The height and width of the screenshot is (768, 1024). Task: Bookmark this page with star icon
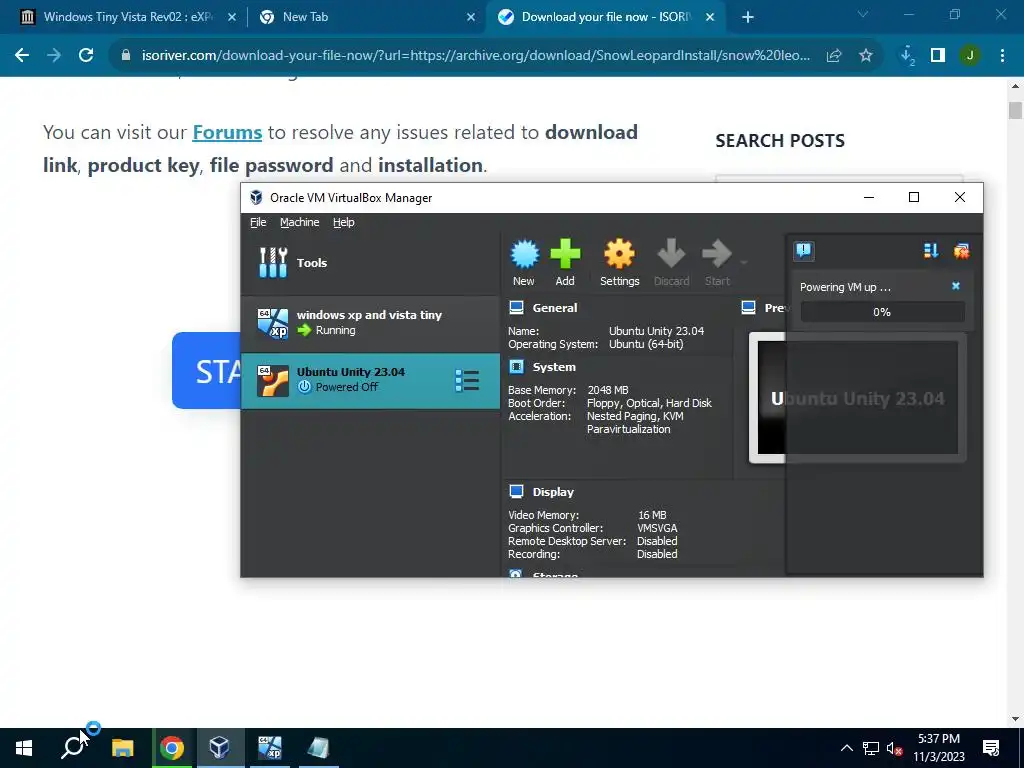coord(866,56)
